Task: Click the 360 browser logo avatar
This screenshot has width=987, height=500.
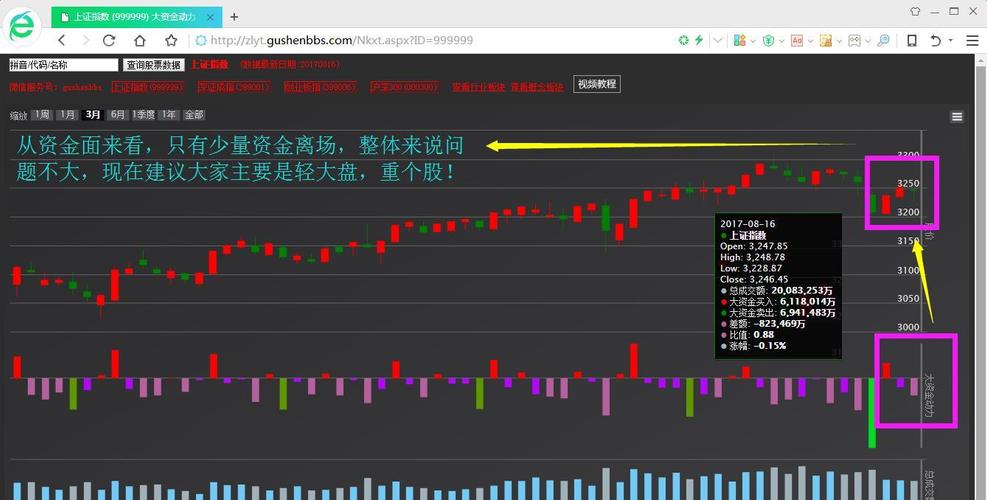Action: pyautogui.click(x=21, y=28)
